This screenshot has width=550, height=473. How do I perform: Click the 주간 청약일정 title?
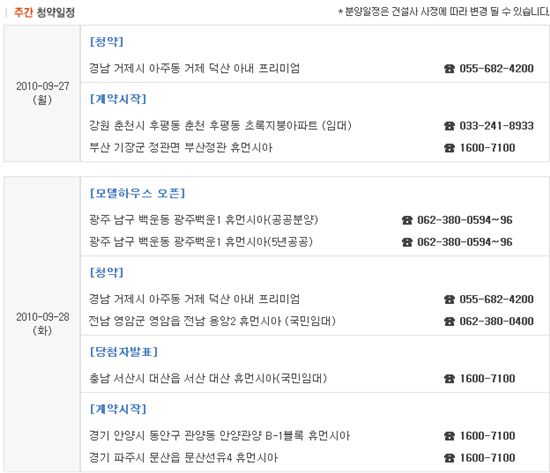(44, 12)
